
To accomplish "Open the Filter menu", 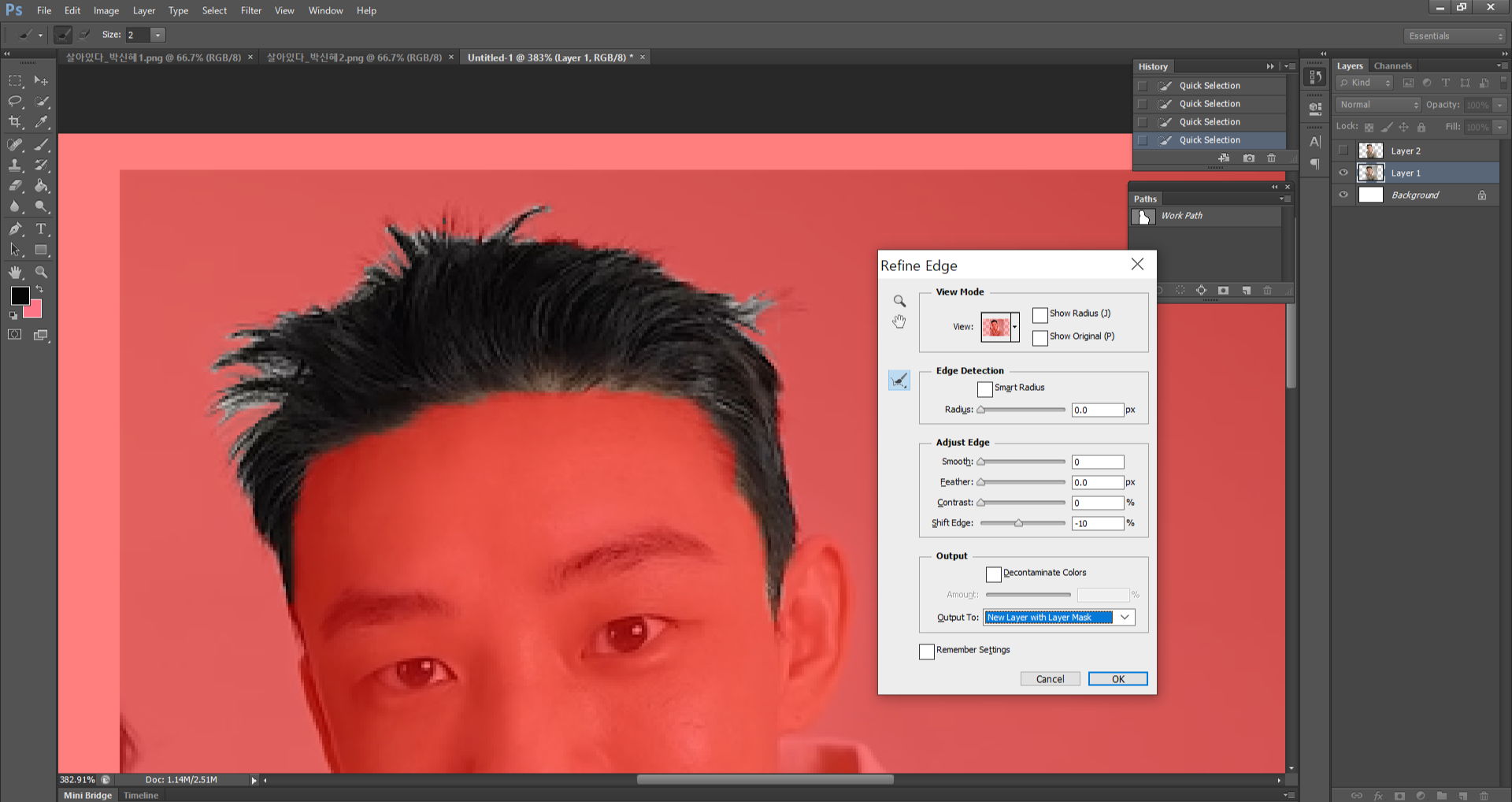I will 250,10.
